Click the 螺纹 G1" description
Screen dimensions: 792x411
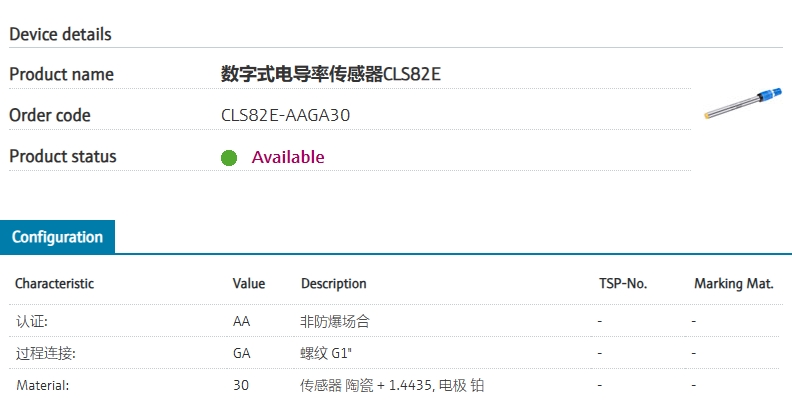325,353
